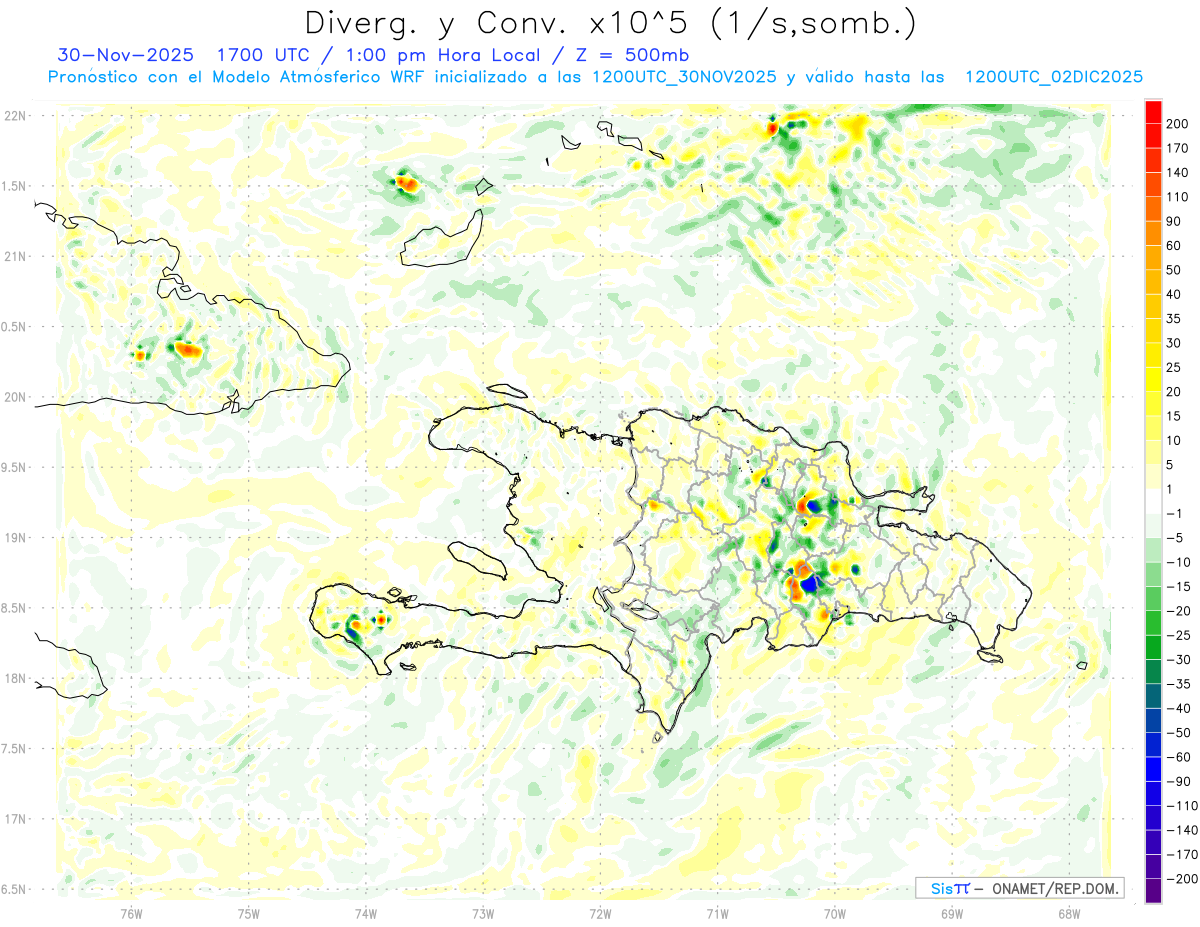The width and height of the screenshot is (1200, 927).
Task: Select the '-30' colorbar value
Action: (1180, 659)
